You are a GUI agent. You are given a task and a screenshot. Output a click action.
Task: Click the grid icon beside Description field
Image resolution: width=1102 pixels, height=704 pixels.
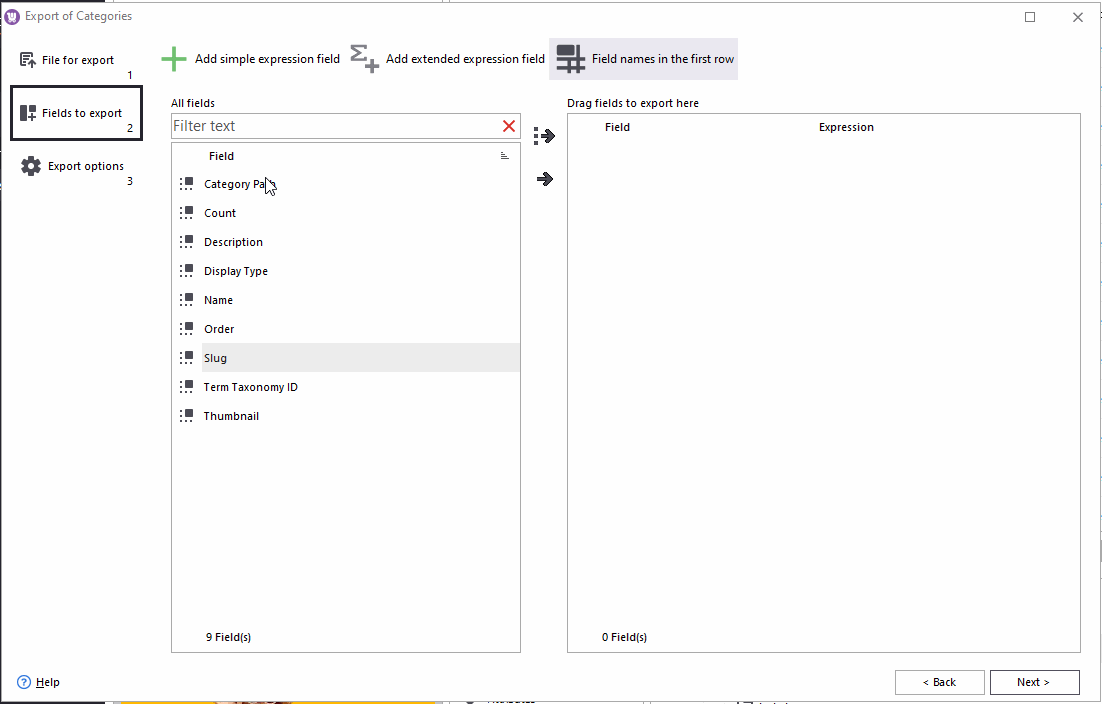(186, 241)
